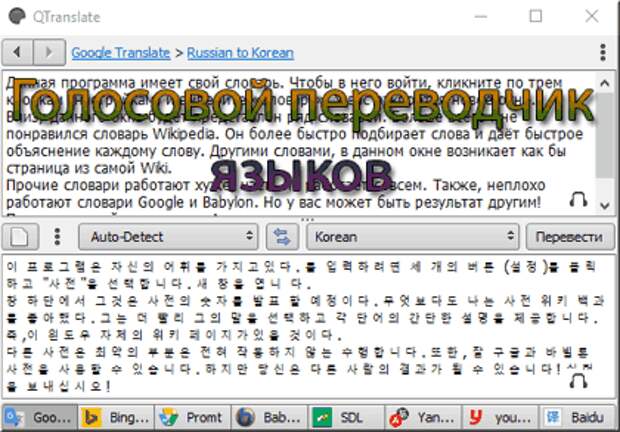
Task: Clear text with the blank page icon
Action: coord(23,238)
